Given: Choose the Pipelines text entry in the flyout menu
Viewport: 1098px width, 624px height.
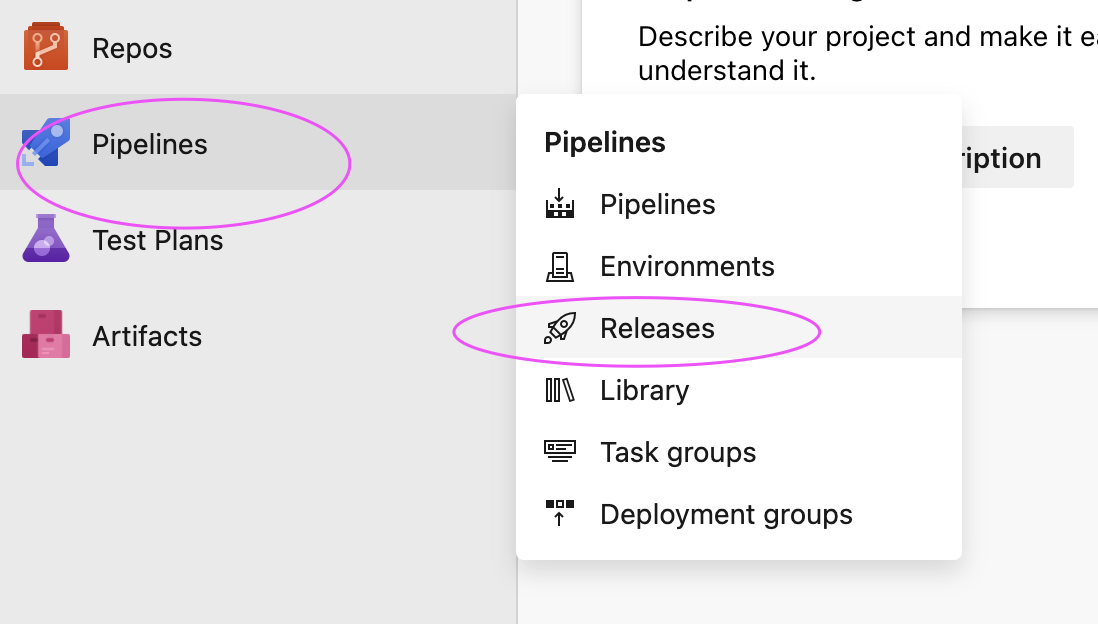Looking at the screenshot, I should click(658, 205).
